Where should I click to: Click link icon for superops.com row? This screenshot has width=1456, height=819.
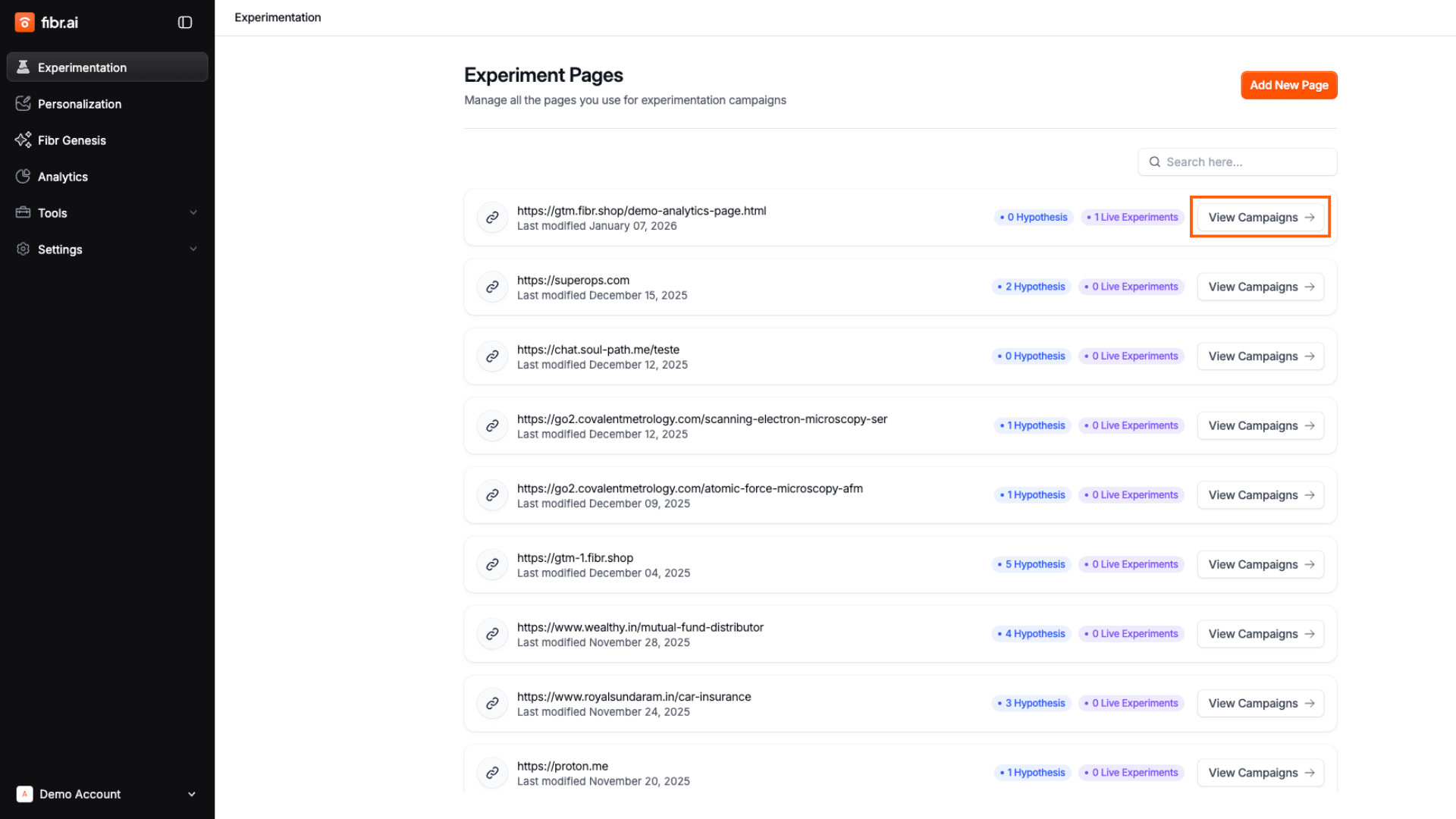pyautogui.click(x=492, y=287)
